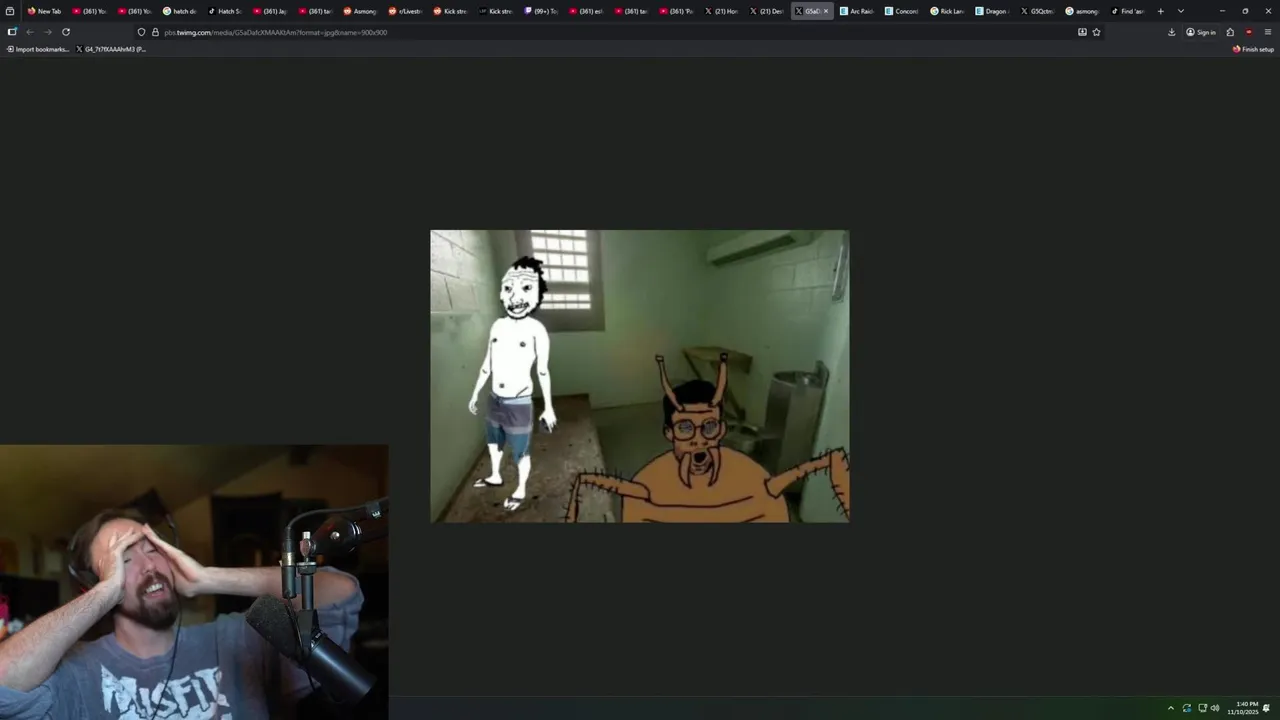Image resolution: width=1280 pixels, height=720 pixels.
Task: Focus the pbs.twimg.com address bar
Action: 620,32
